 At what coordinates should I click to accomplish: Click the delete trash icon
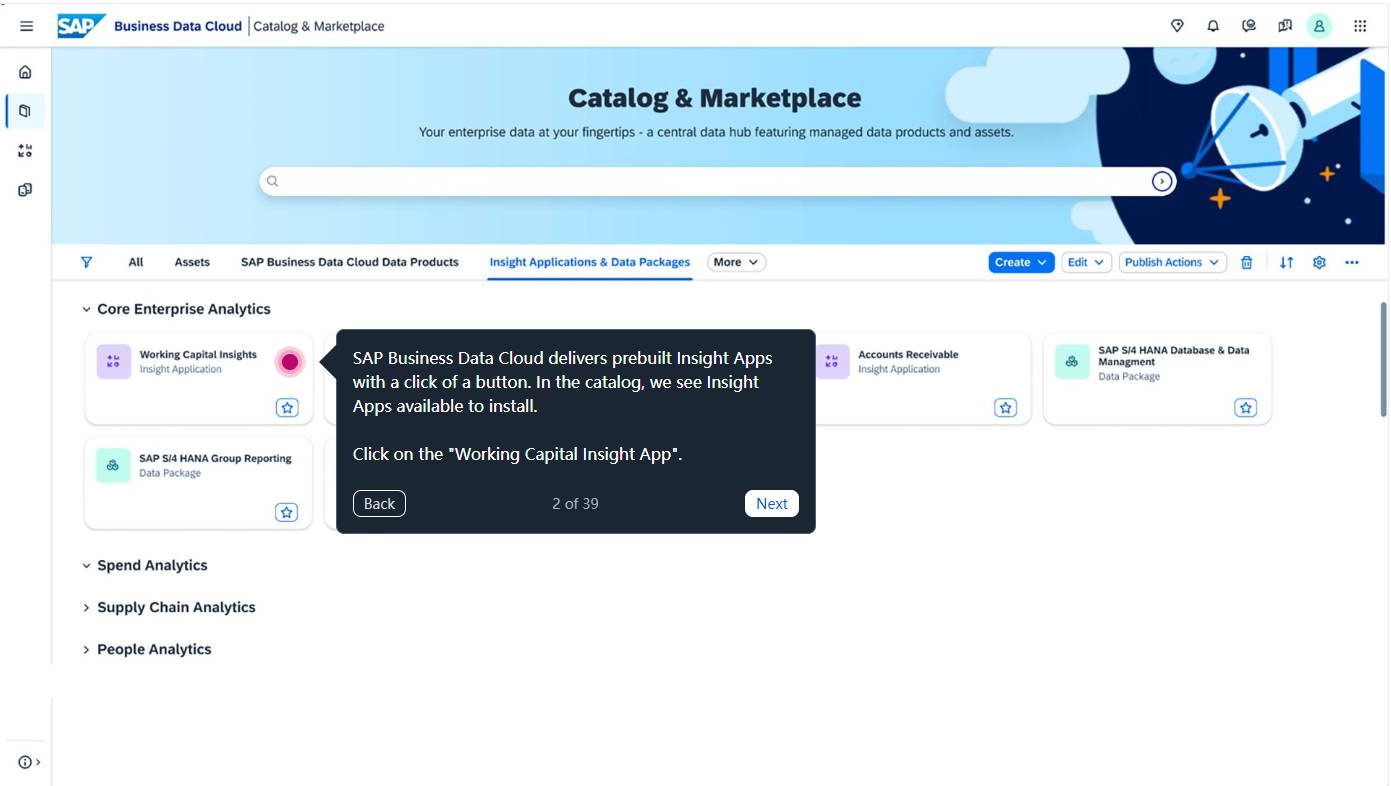click(1247, 262)
